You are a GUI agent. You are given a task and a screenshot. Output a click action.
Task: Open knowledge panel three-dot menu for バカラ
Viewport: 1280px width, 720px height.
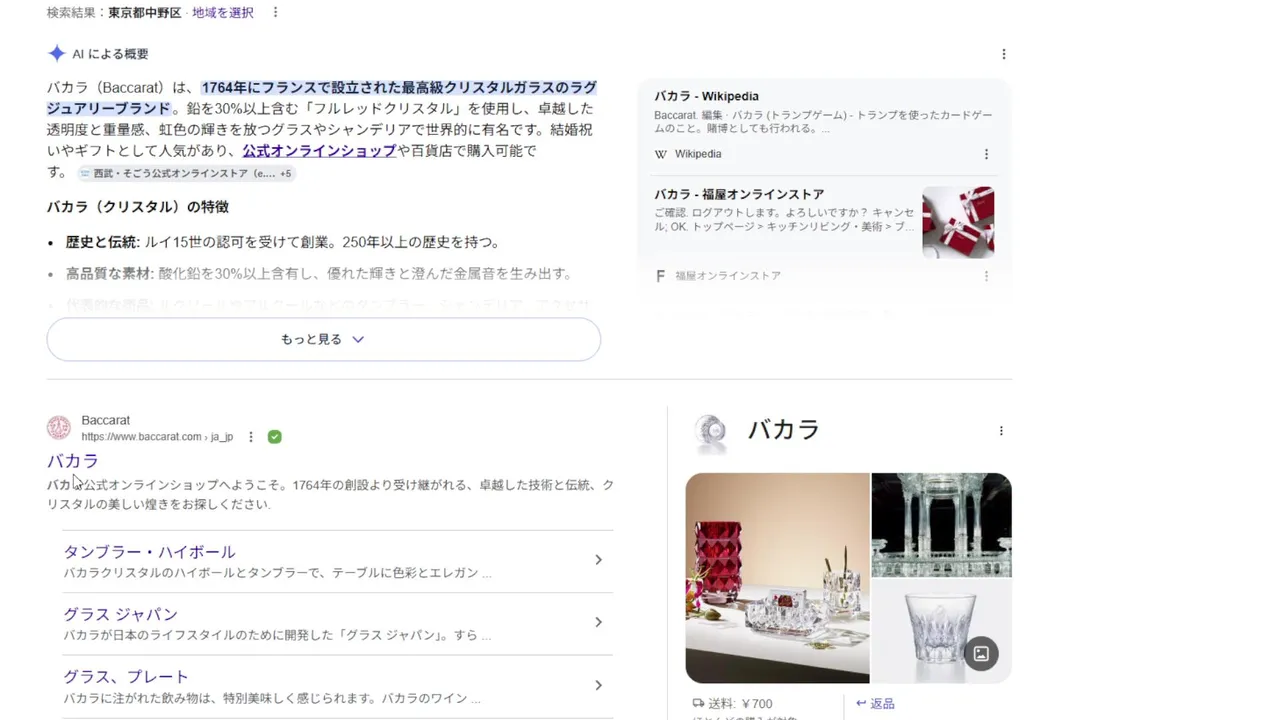pos(1001,431)
